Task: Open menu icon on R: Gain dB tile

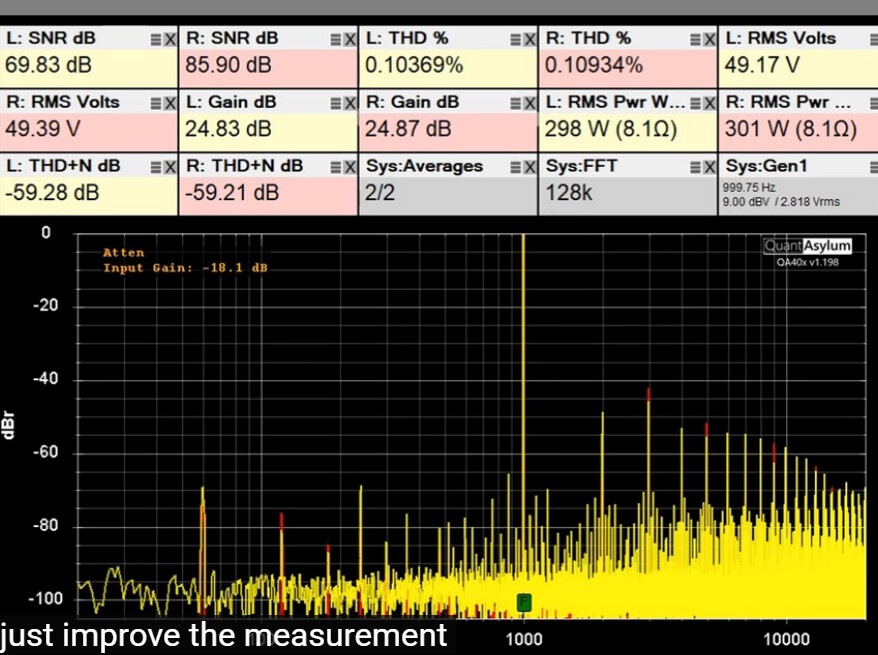Action: coord(516,103)
